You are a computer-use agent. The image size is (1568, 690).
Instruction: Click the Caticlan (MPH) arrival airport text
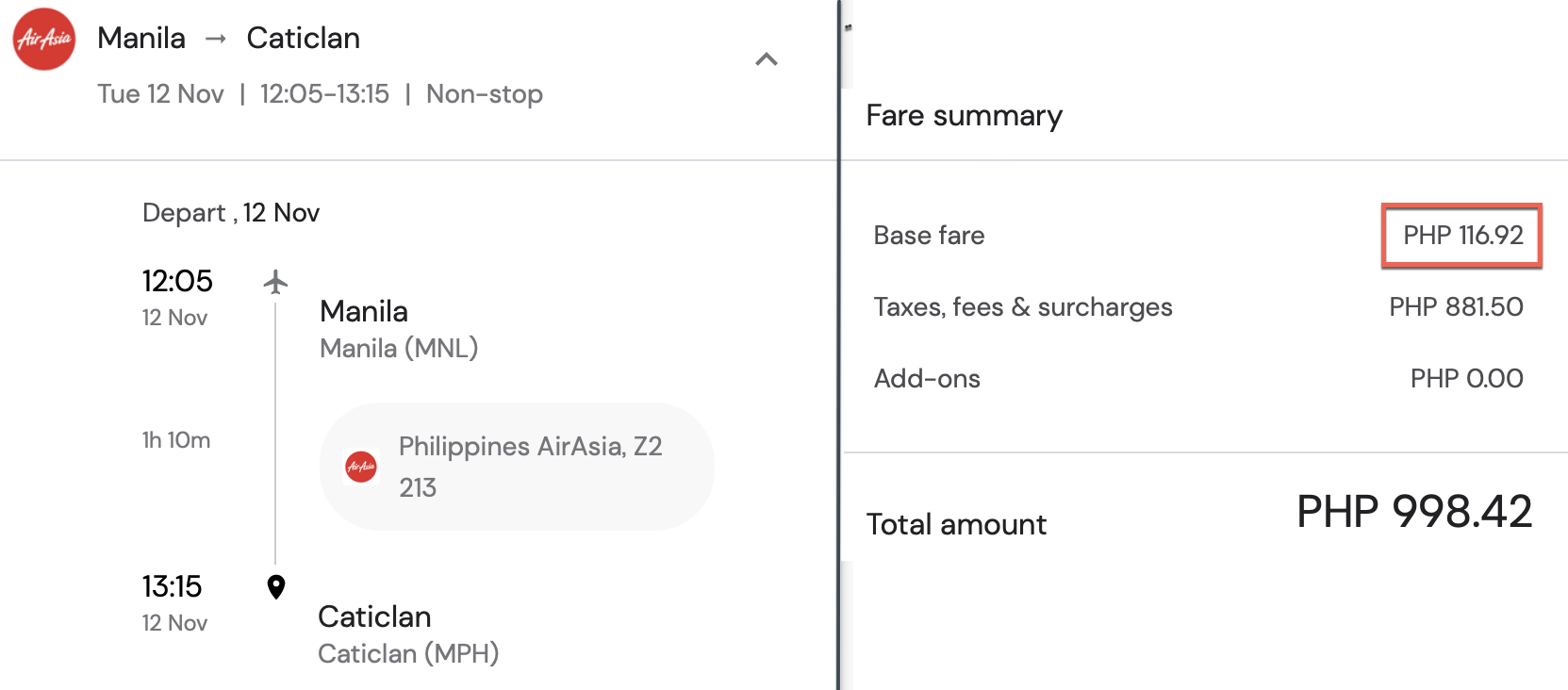click(408, 654)
